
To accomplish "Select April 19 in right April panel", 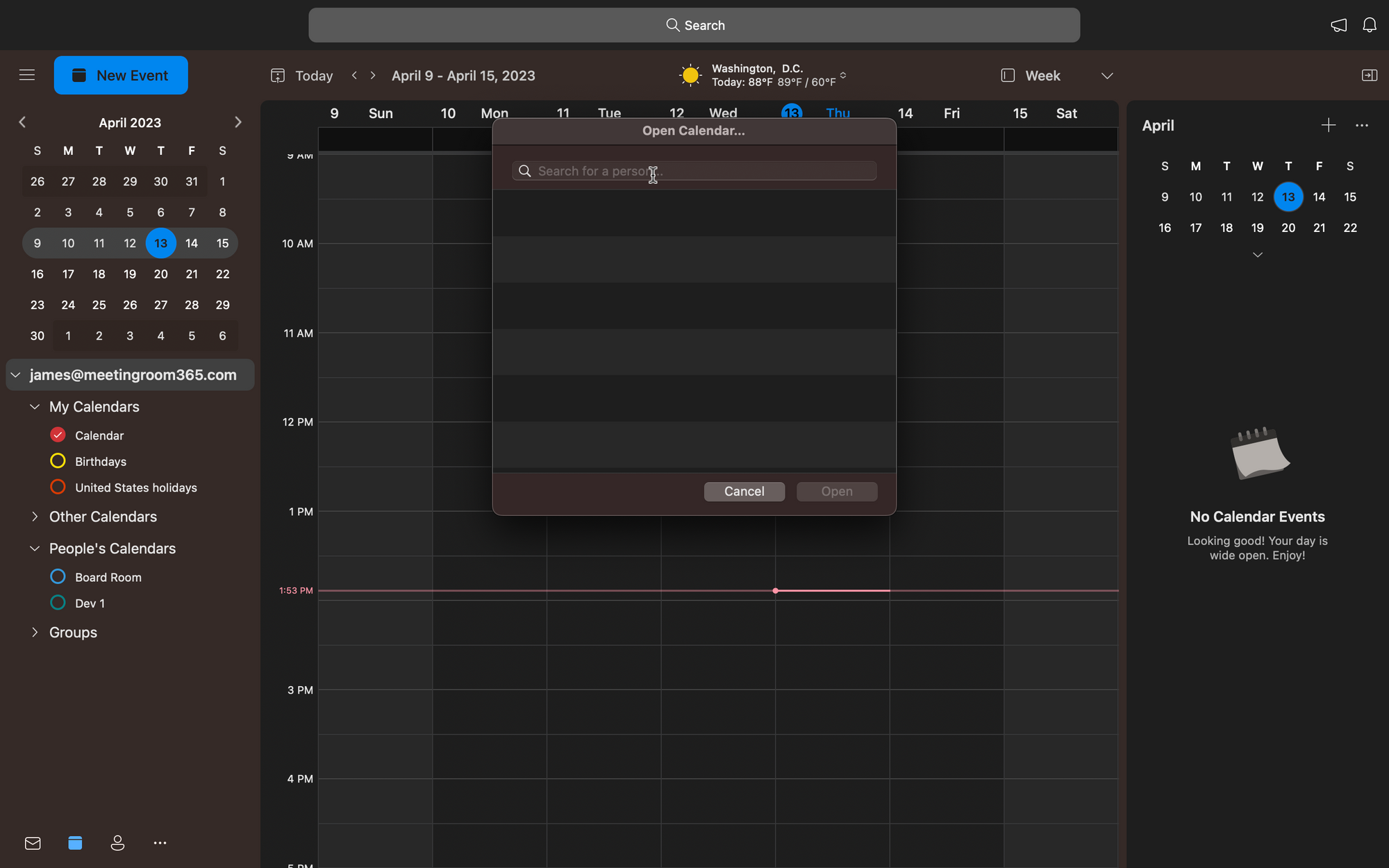I will coord(1257,228).
